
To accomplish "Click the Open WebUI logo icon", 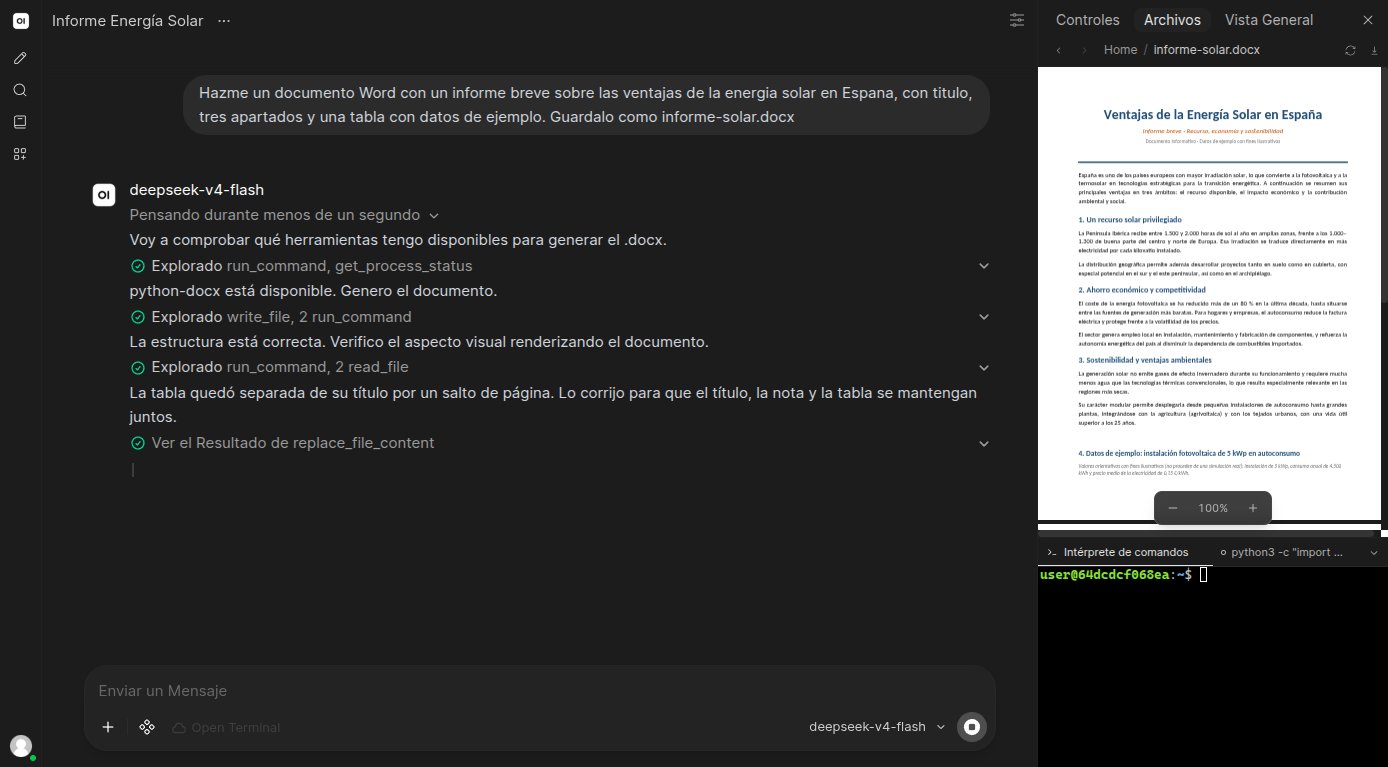I will (x=20, y=21).
